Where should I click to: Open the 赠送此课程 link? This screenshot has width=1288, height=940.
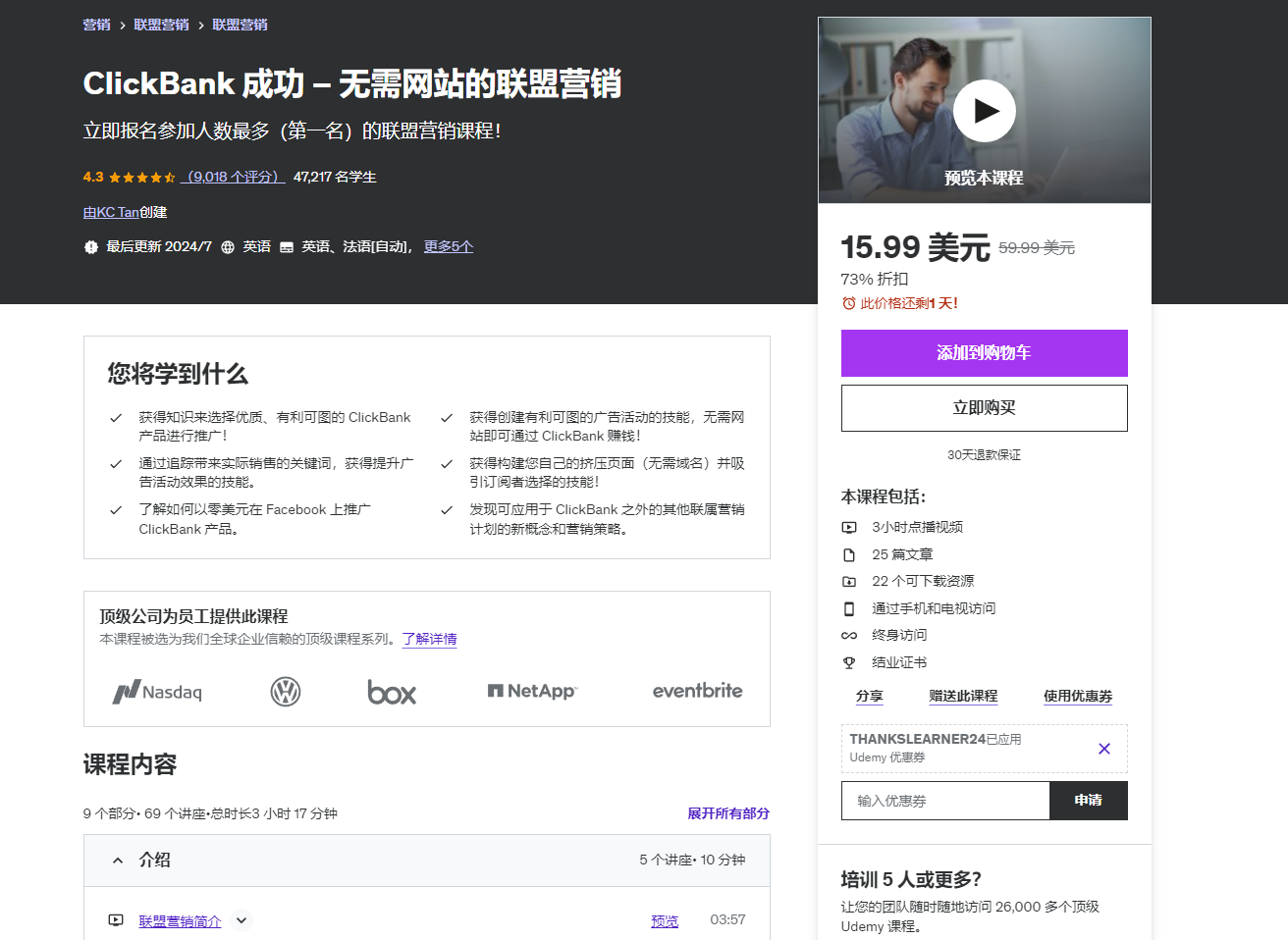[x=963, y=696]
